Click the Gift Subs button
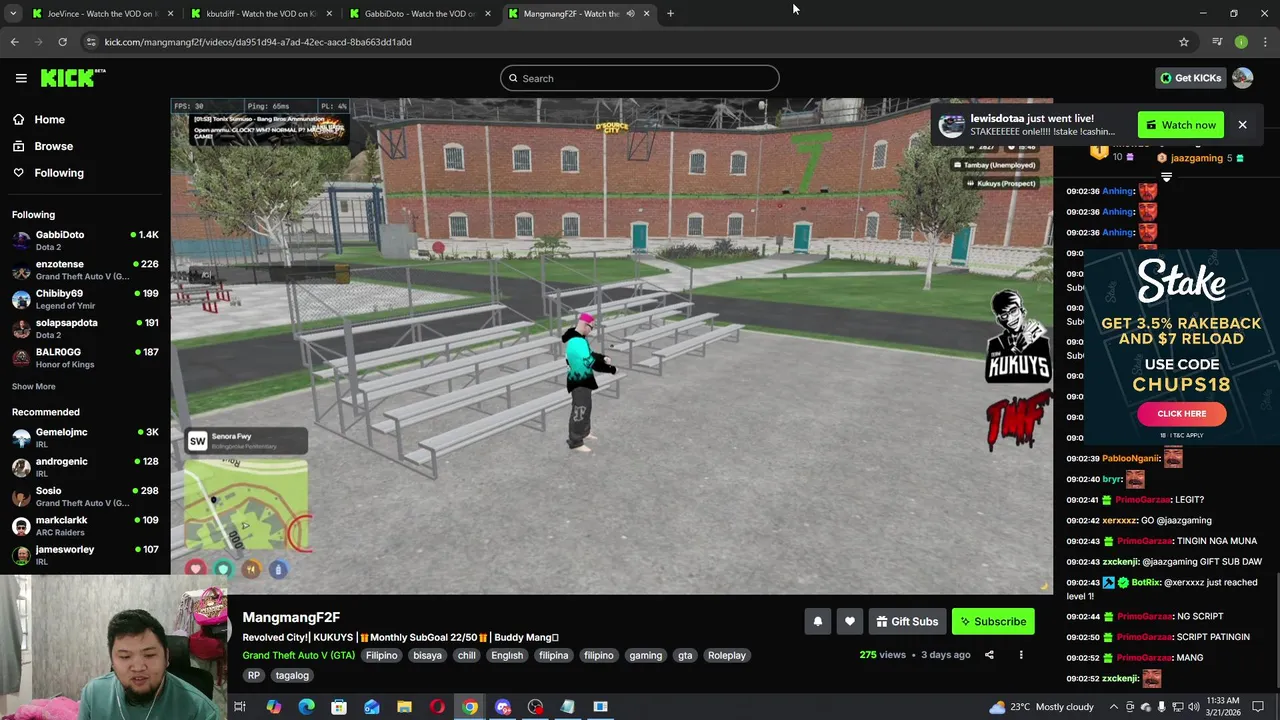The height and width of the screenshot is (720, 1280). [908, 621]
